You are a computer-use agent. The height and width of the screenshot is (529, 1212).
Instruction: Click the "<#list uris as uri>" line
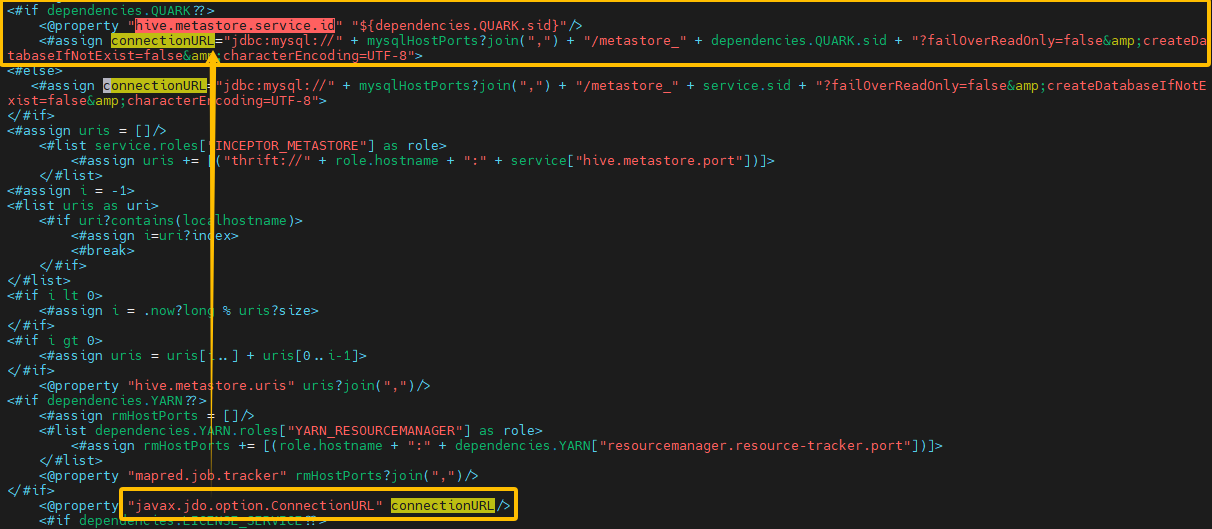tap(82, 206)
